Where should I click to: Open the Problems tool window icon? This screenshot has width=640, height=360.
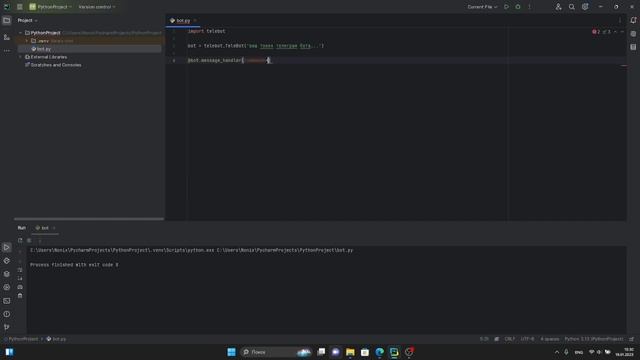[7, 314]
